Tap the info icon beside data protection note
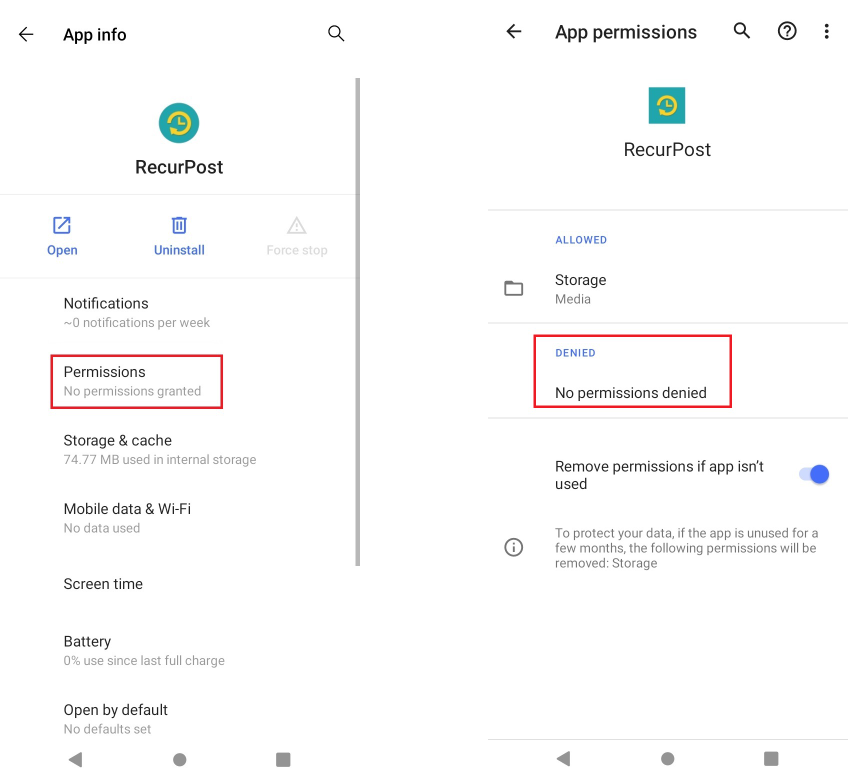Screen dimensions: 850x780 513,547
